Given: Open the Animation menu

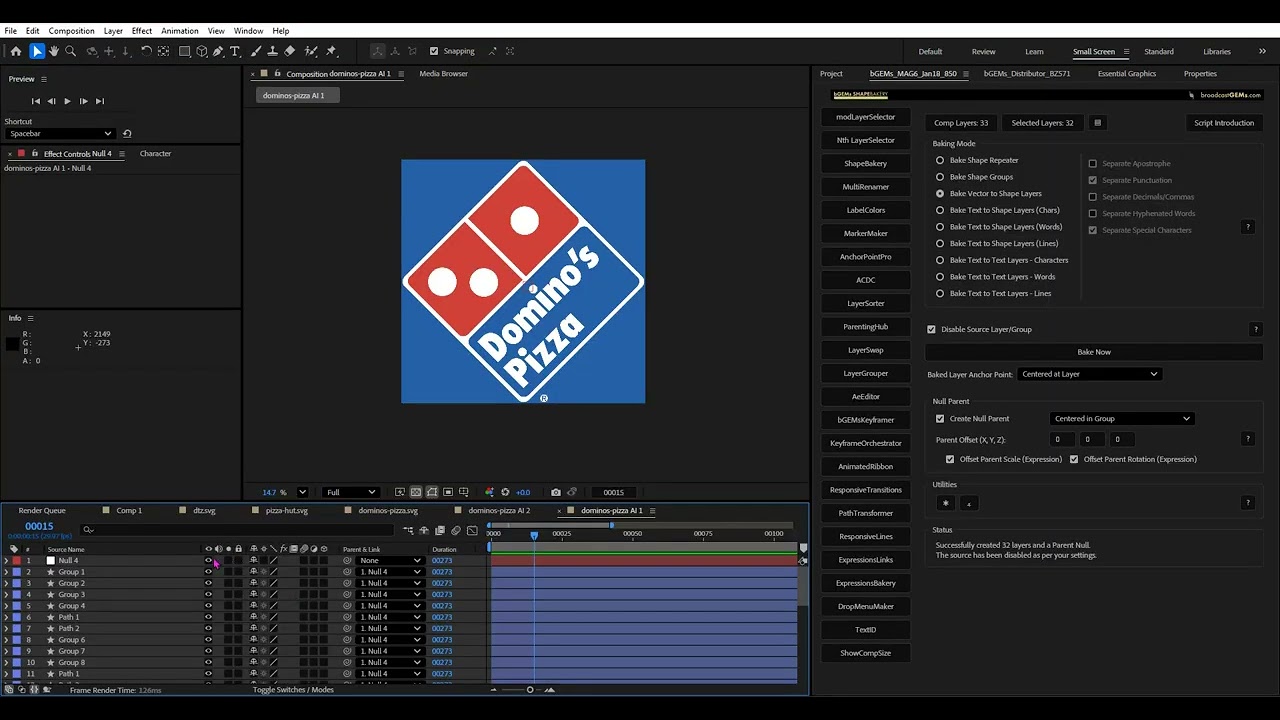Looking at the screenshot, I should pos(180,31).
